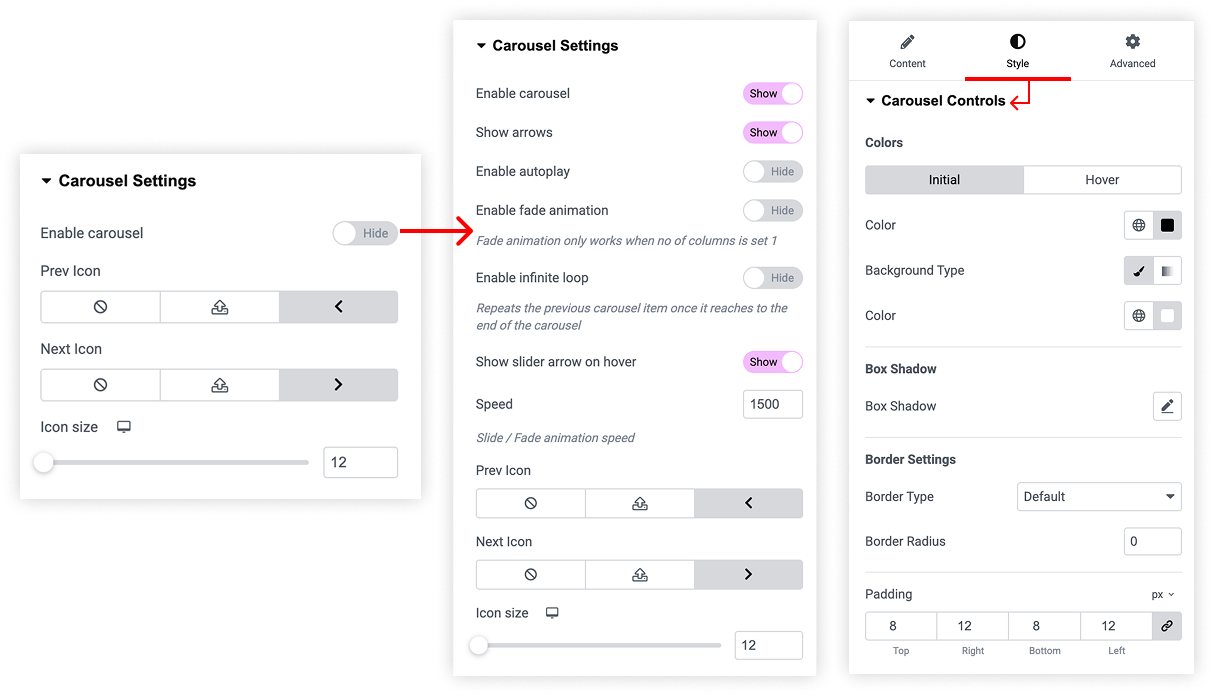Click the Box Shadow edit pencil icon

tap(1167, 406)
